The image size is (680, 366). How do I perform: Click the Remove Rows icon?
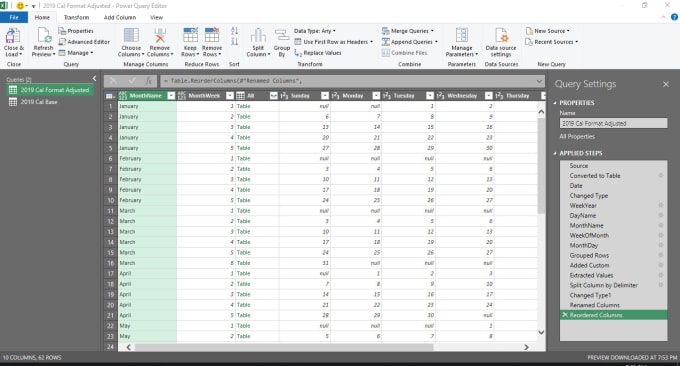(x=212, y=36)
